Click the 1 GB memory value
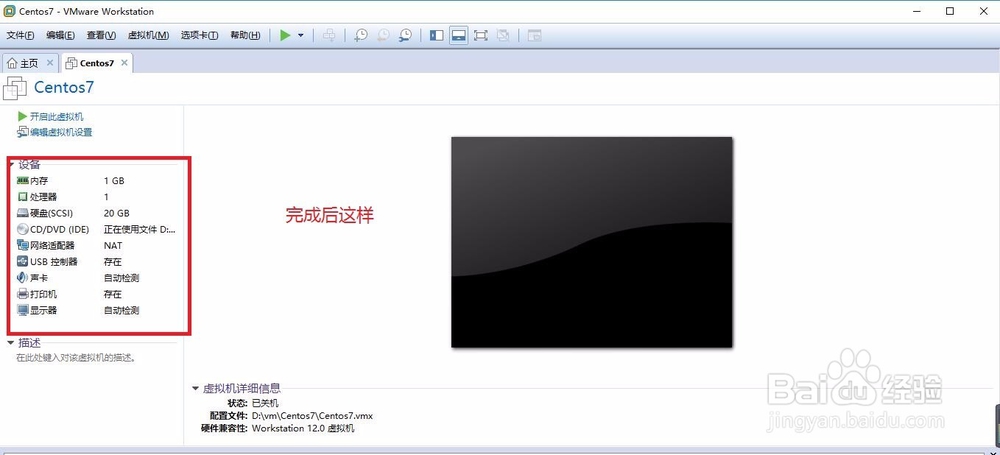Viewport: 1000px width, 455px height. coord(114,181)
